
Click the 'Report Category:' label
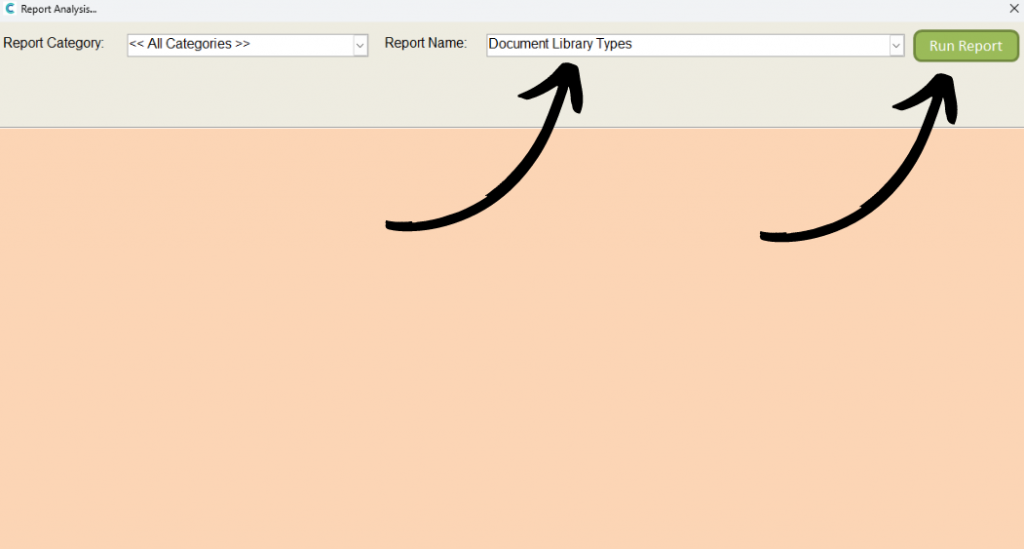pos(54,44)
